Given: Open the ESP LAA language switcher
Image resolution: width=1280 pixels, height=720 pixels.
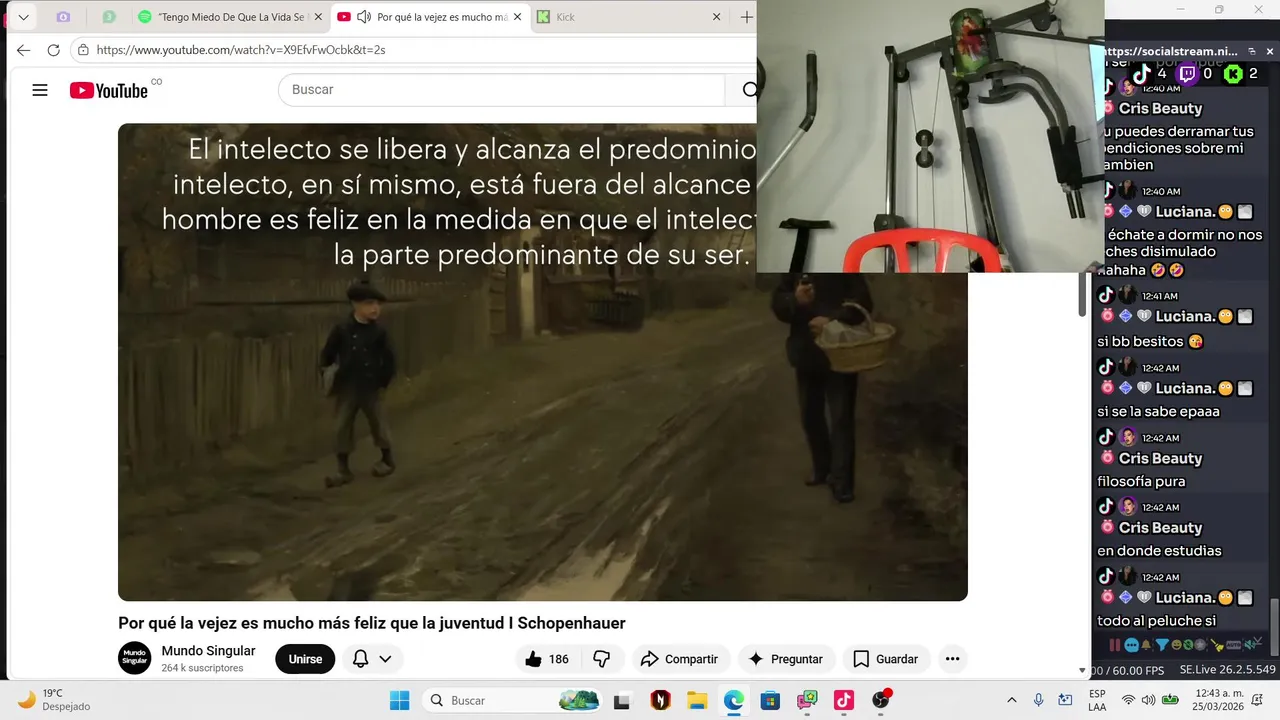Looking at the screenshot, I should click(1097, 699).
